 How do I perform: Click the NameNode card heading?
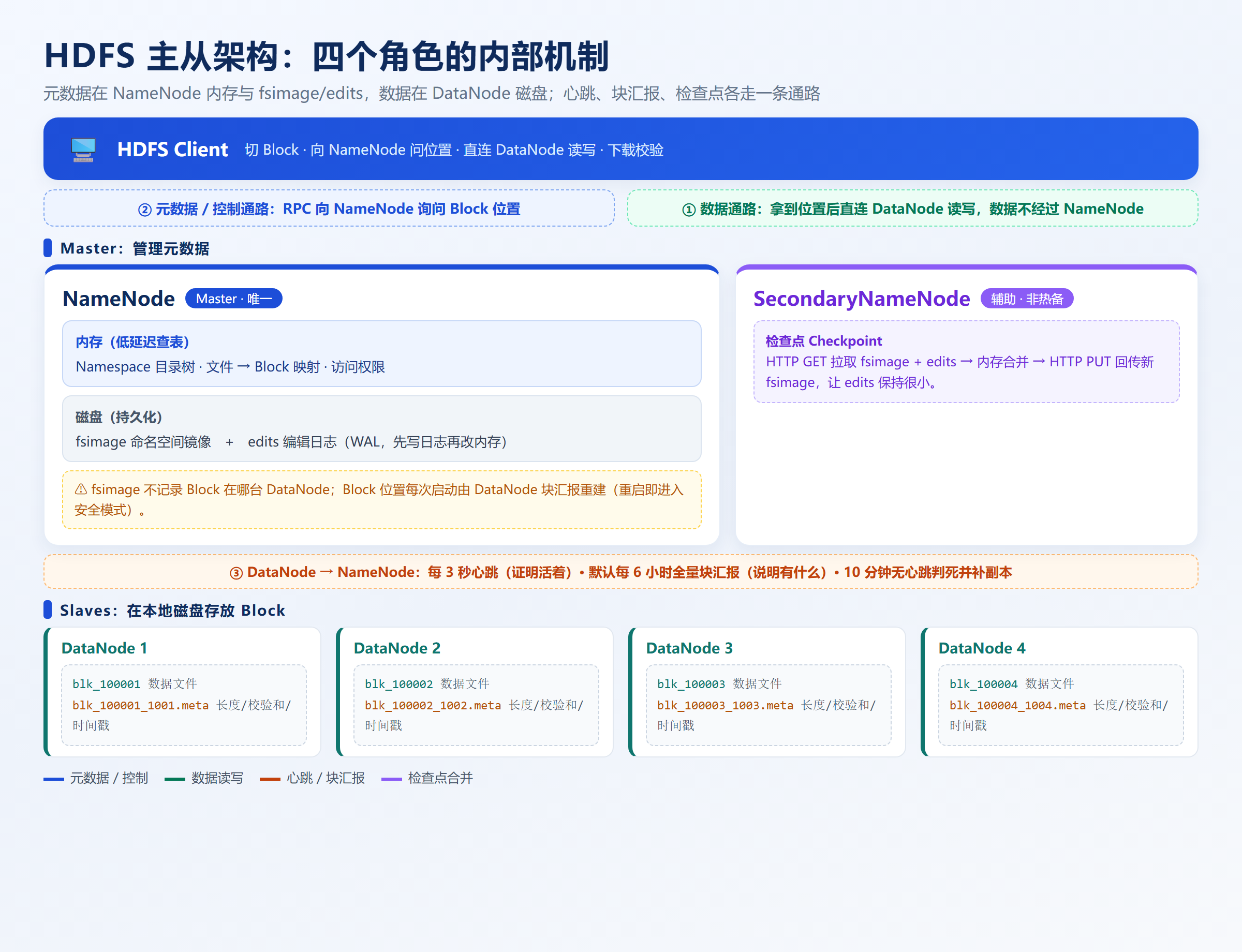click(x=119, y=299)
